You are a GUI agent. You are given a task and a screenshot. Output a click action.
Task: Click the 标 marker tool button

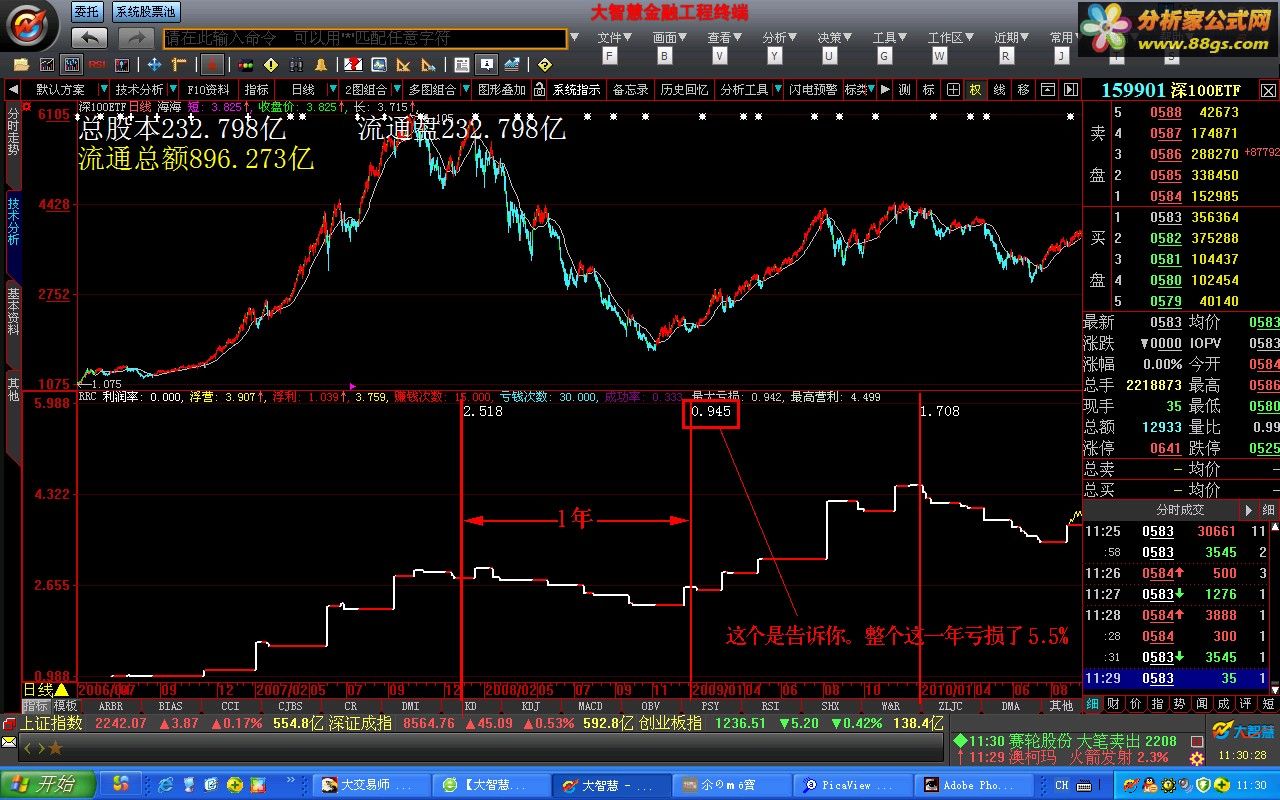928,90
